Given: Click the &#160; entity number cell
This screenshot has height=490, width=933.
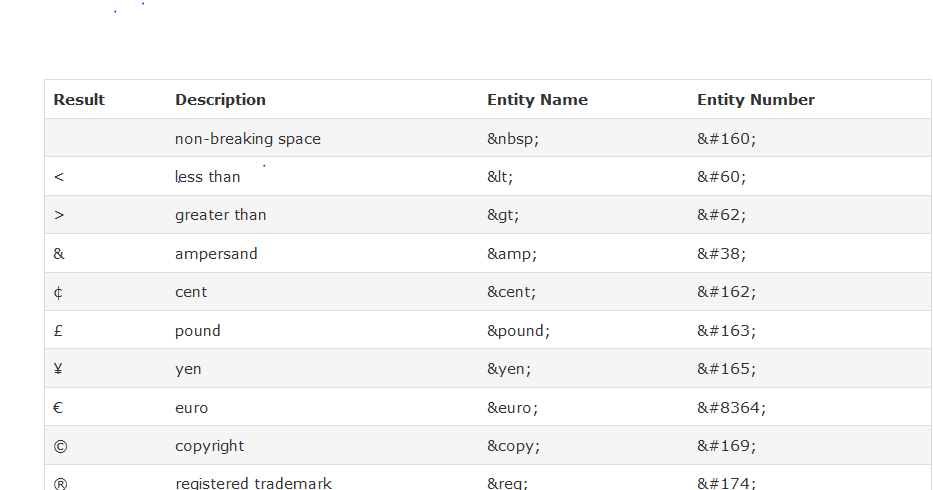Looking at the screenshot, I should tap(726, 139).
